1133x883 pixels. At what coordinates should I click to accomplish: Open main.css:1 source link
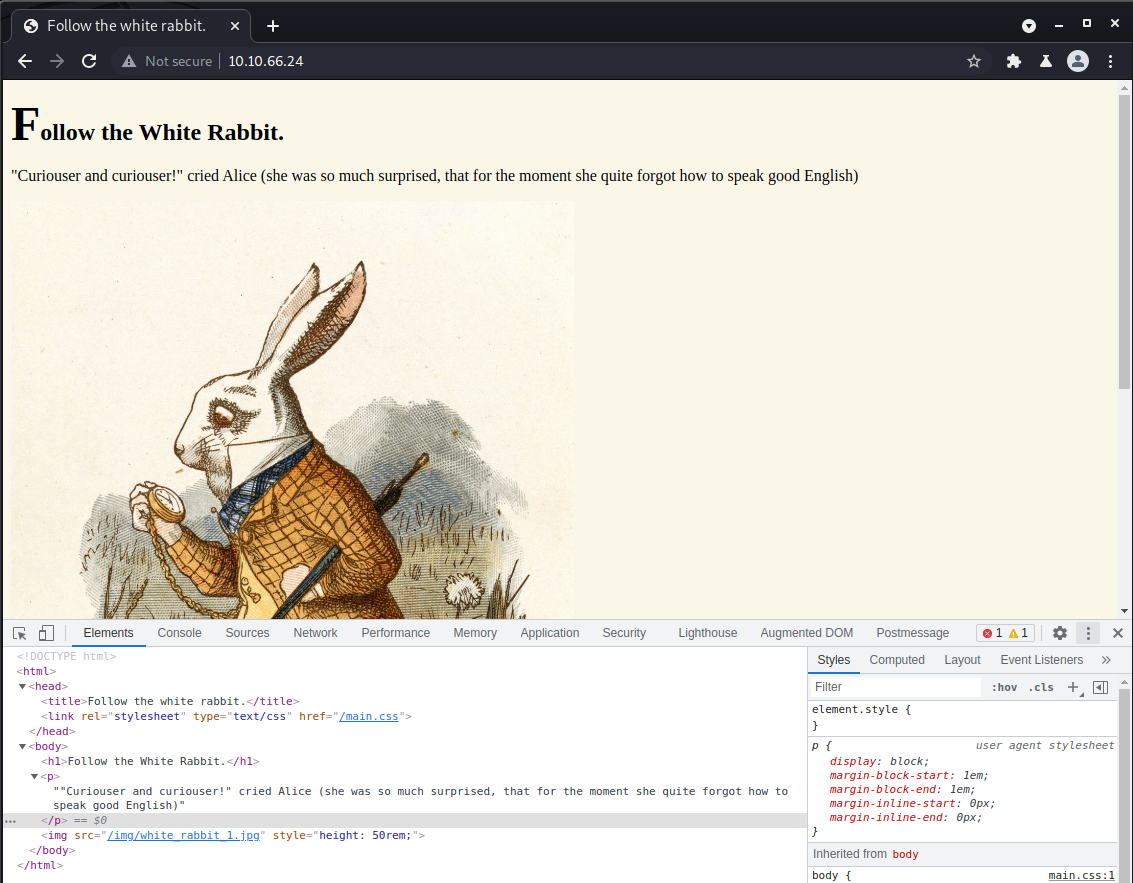1081,876
